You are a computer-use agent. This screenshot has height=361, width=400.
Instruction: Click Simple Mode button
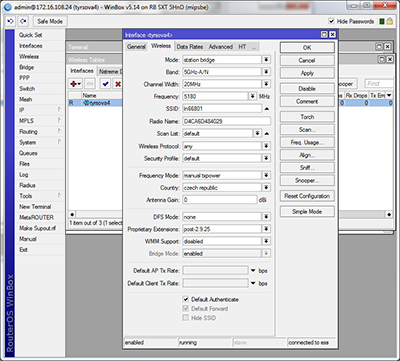pyautogui.click(x=307, y=211)
